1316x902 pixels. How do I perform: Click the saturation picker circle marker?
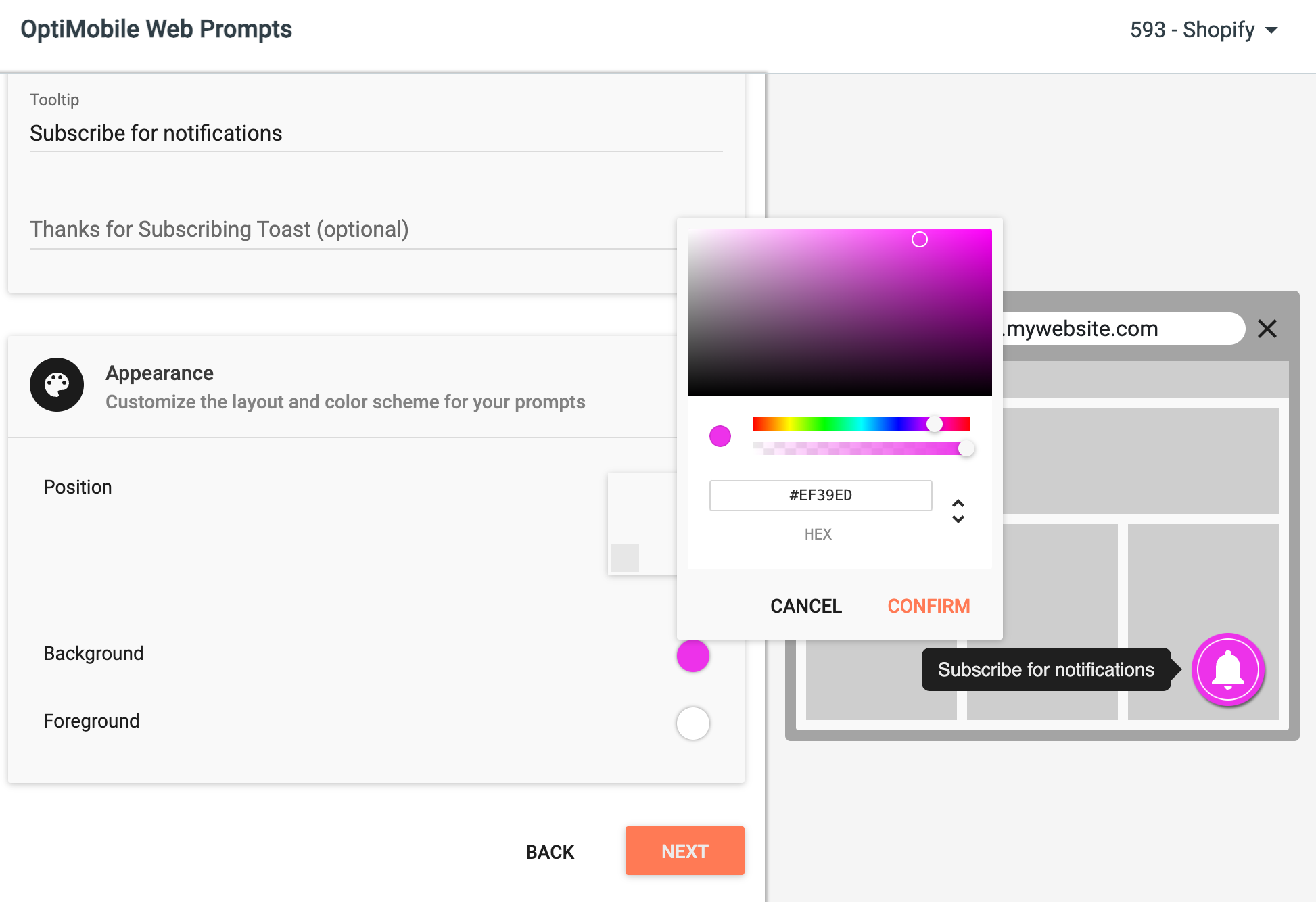[x=920, y=239]
